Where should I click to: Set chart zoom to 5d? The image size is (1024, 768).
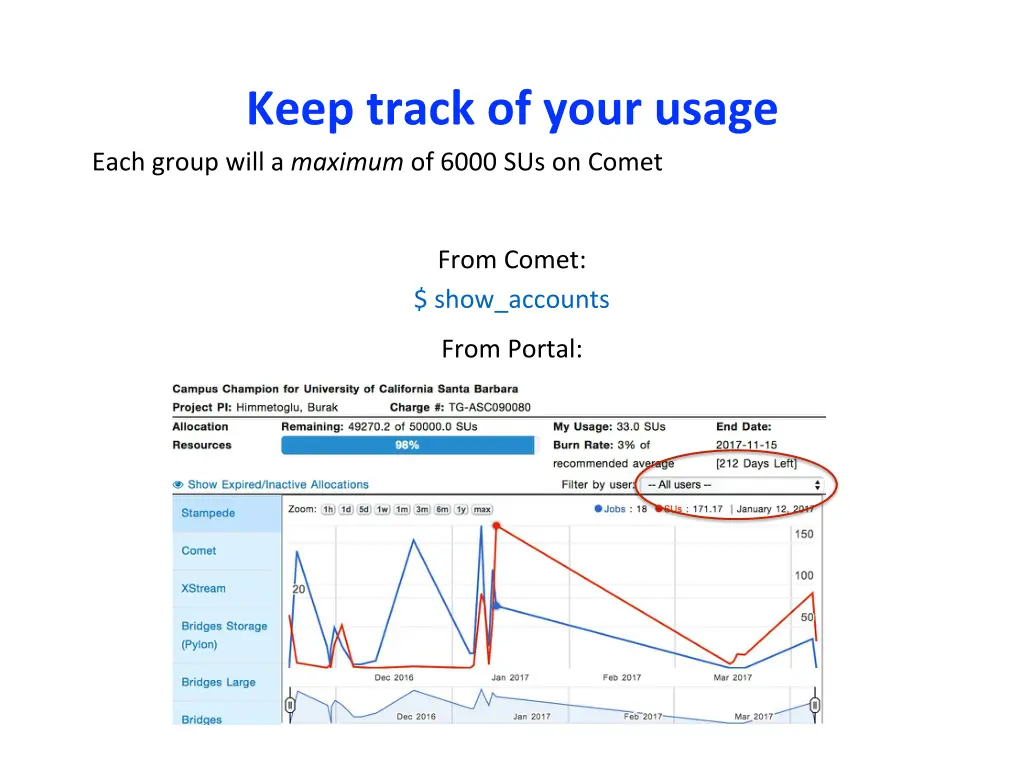[364, 509]
